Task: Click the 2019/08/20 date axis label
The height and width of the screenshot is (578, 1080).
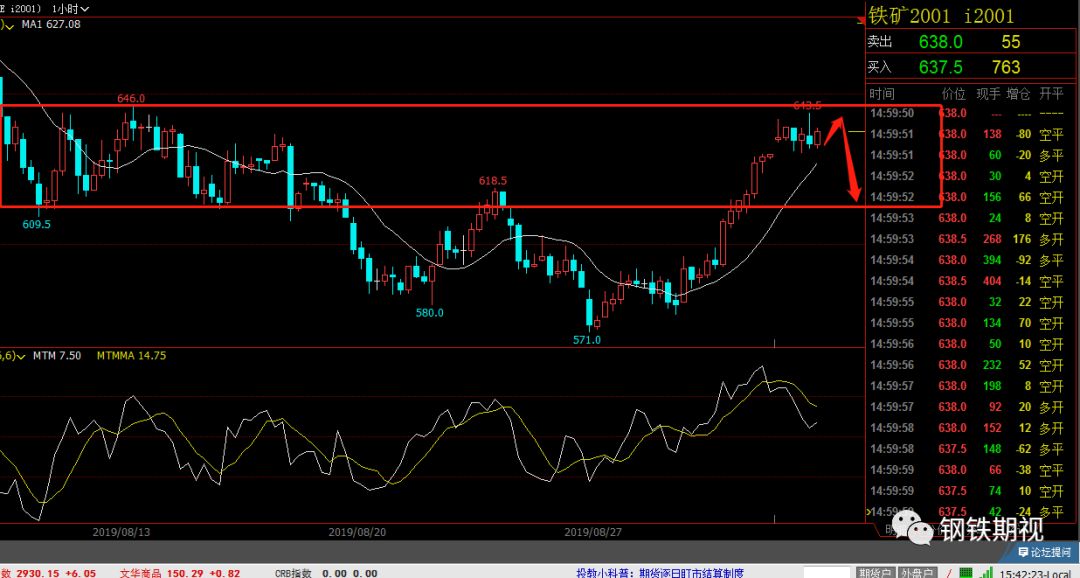Action: click(x=357, y=532)
